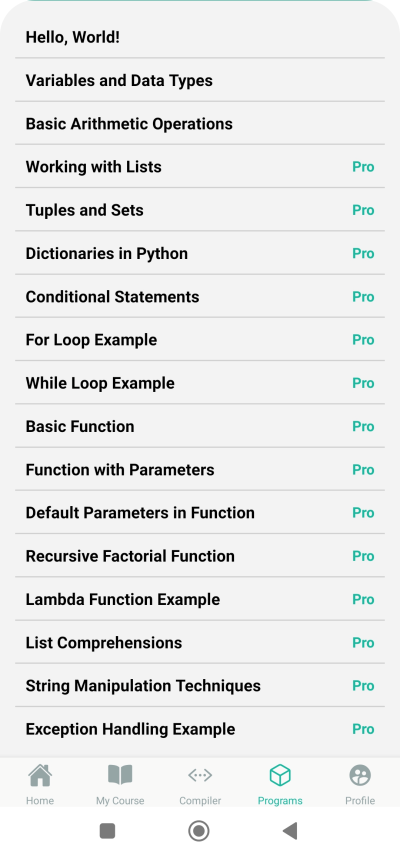Tap Pro badge beside Tuples and Sets
Image resolution: width=400 pixels, height=855 pixels.
point(363,210)
